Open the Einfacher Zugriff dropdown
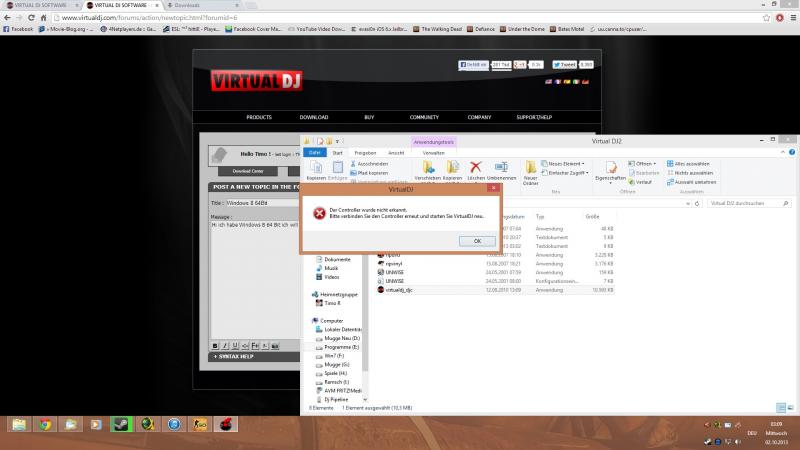This screenshot has height=450, width=800. 565,173
